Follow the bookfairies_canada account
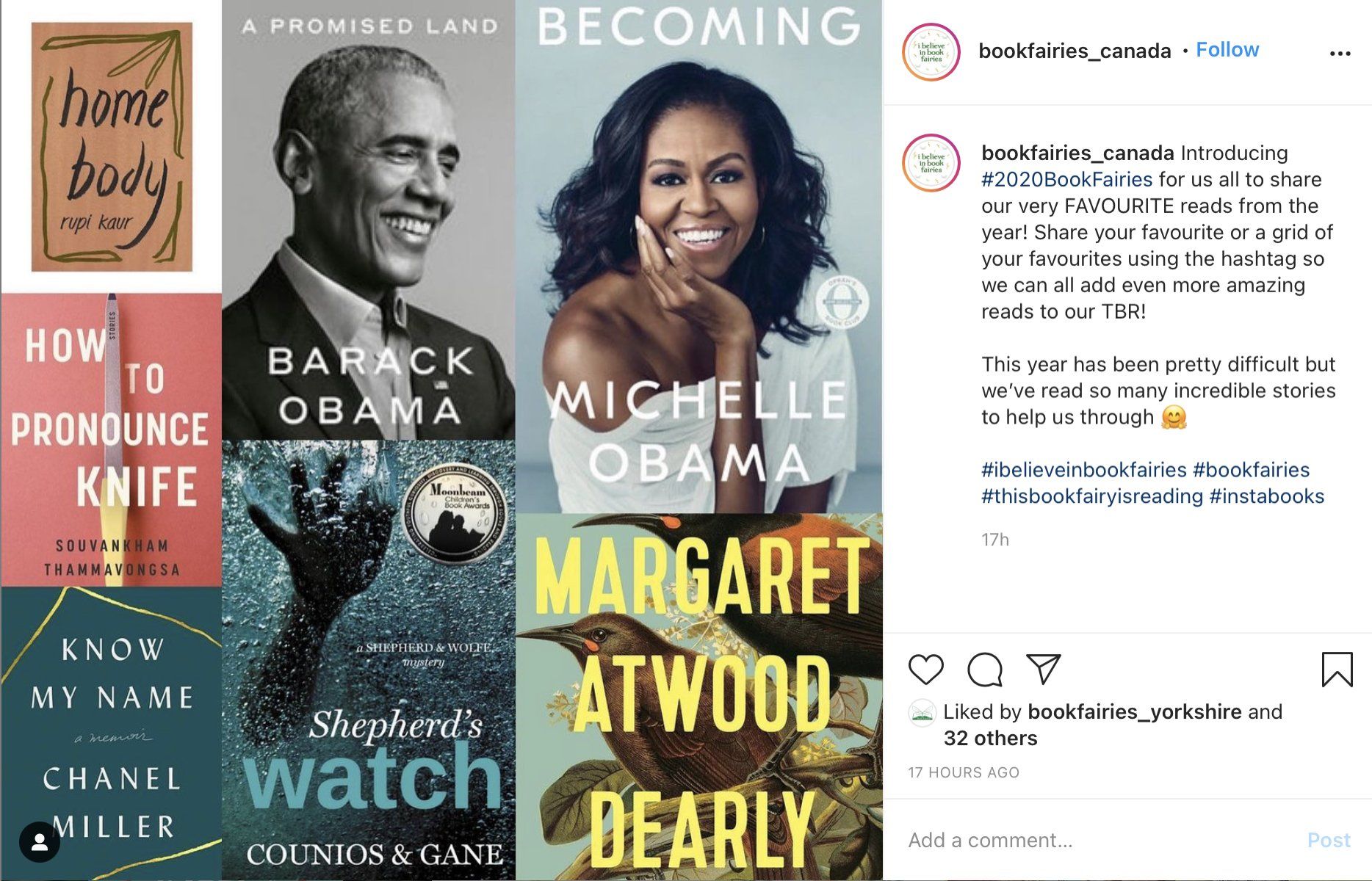The width and height of the screenshot is (1372, 881). tap(1227, 50)
